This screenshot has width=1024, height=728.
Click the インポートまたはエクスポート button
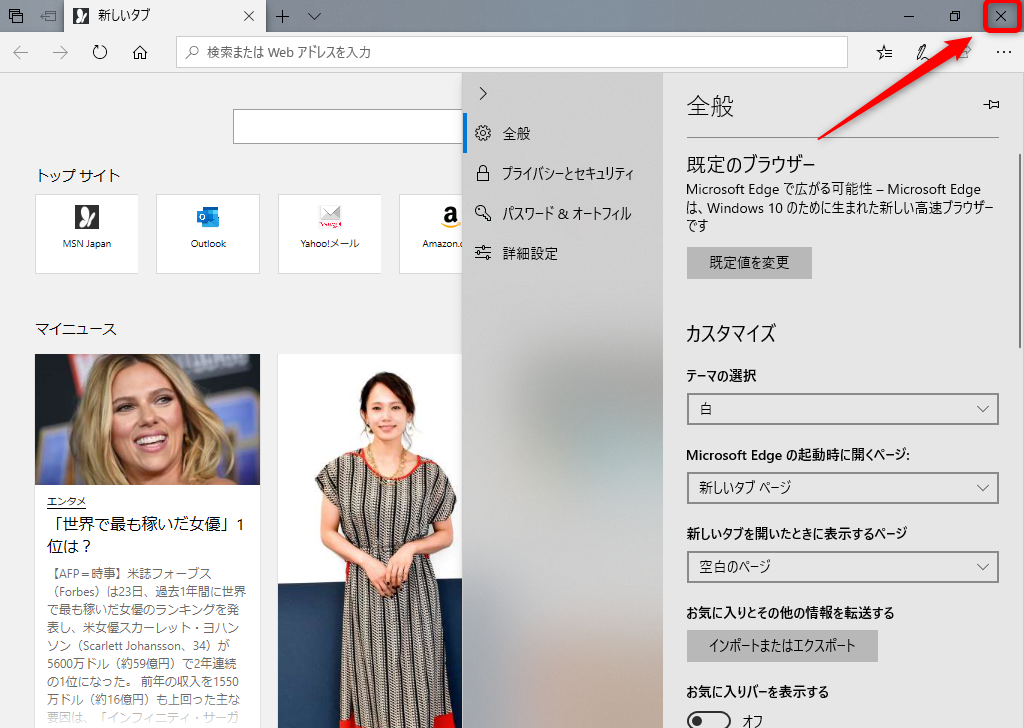tap(782, 646)
